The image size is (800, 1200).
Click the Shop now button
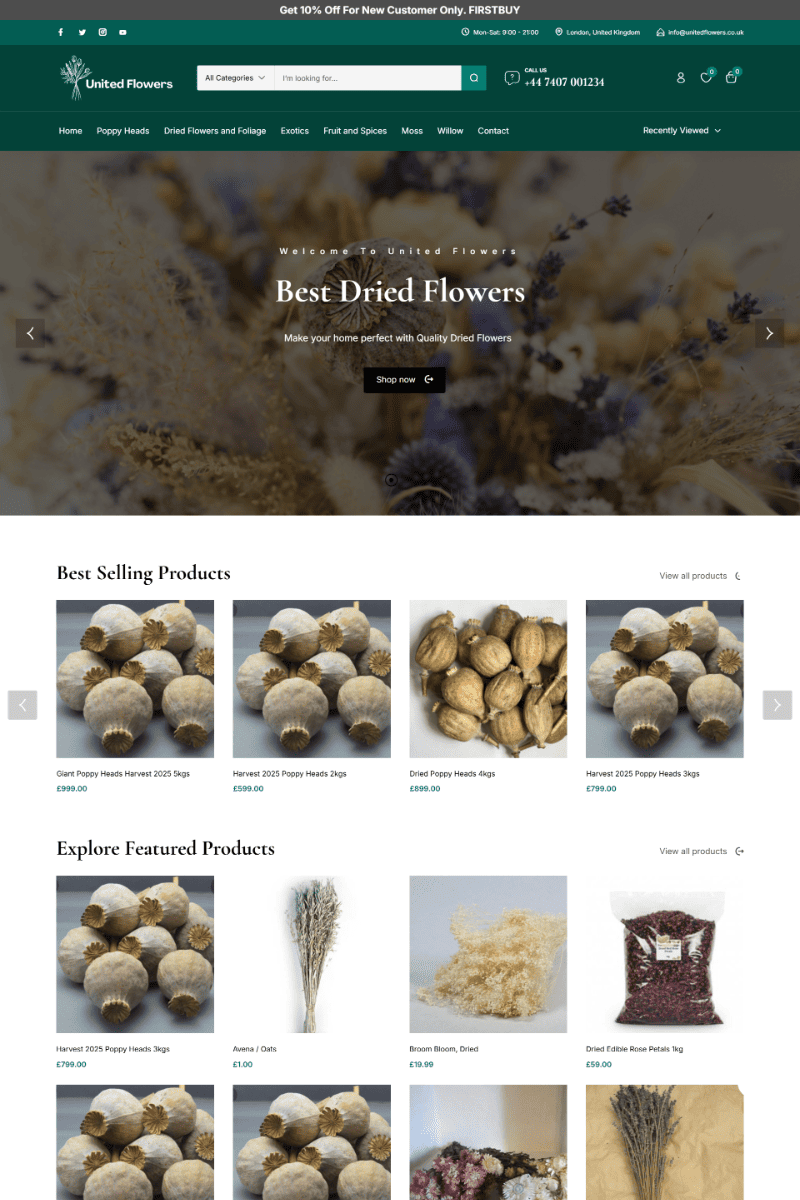point(404,380)
